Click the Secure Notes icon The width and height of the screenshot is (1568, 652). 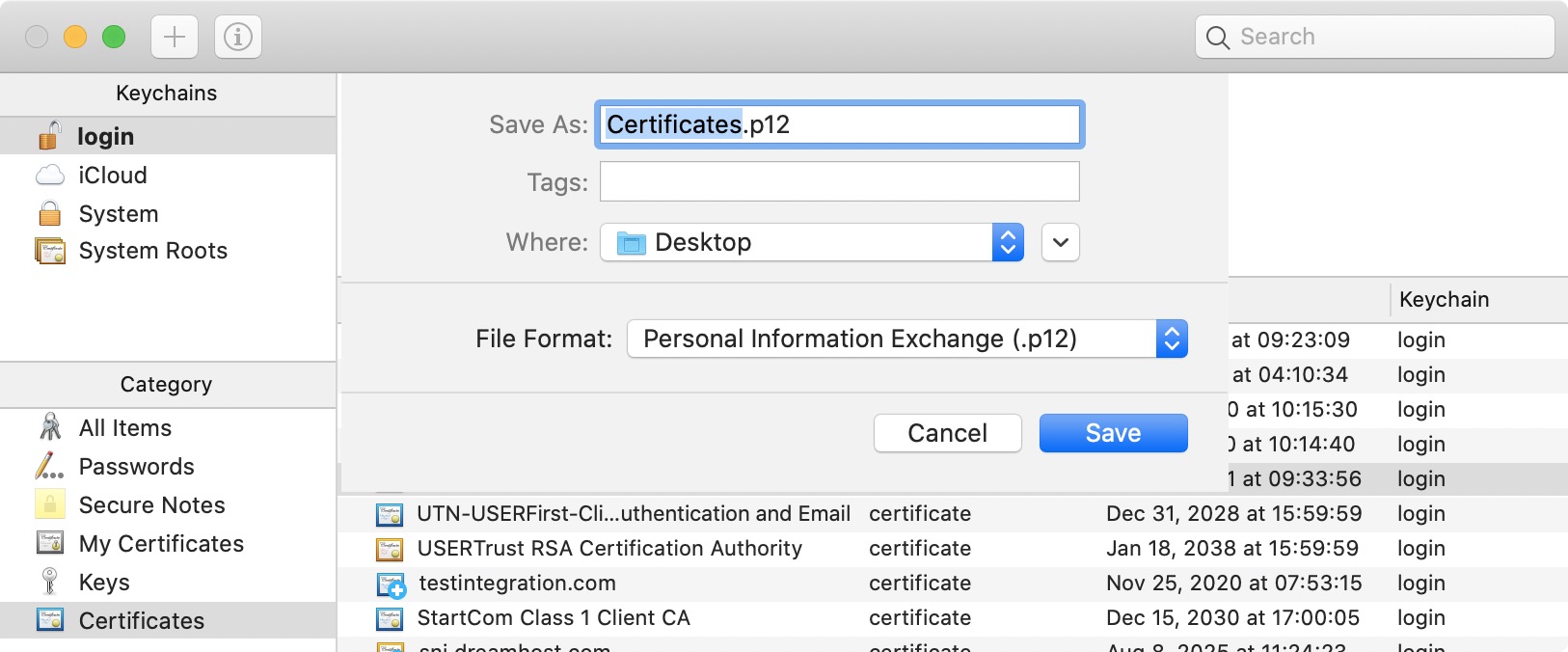50,504
